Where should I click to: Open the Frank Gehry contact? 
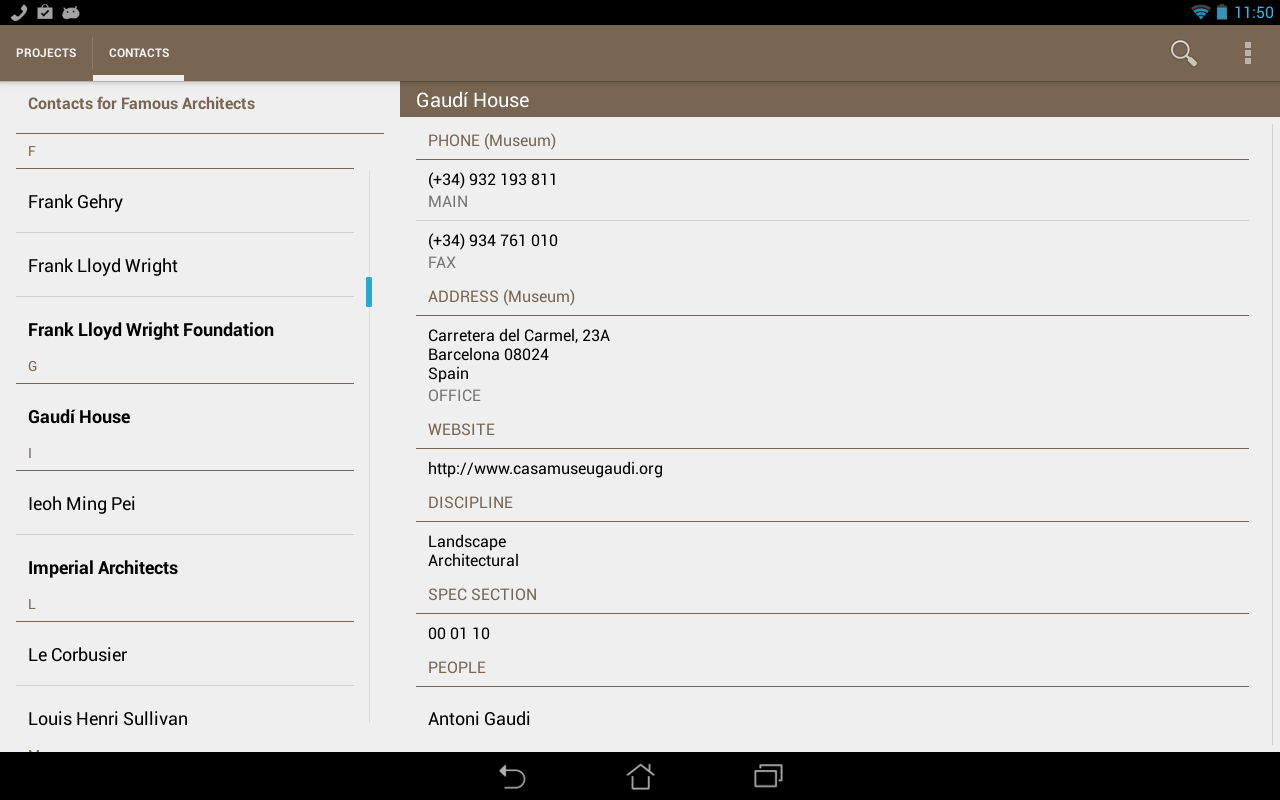tap(185, 202)
